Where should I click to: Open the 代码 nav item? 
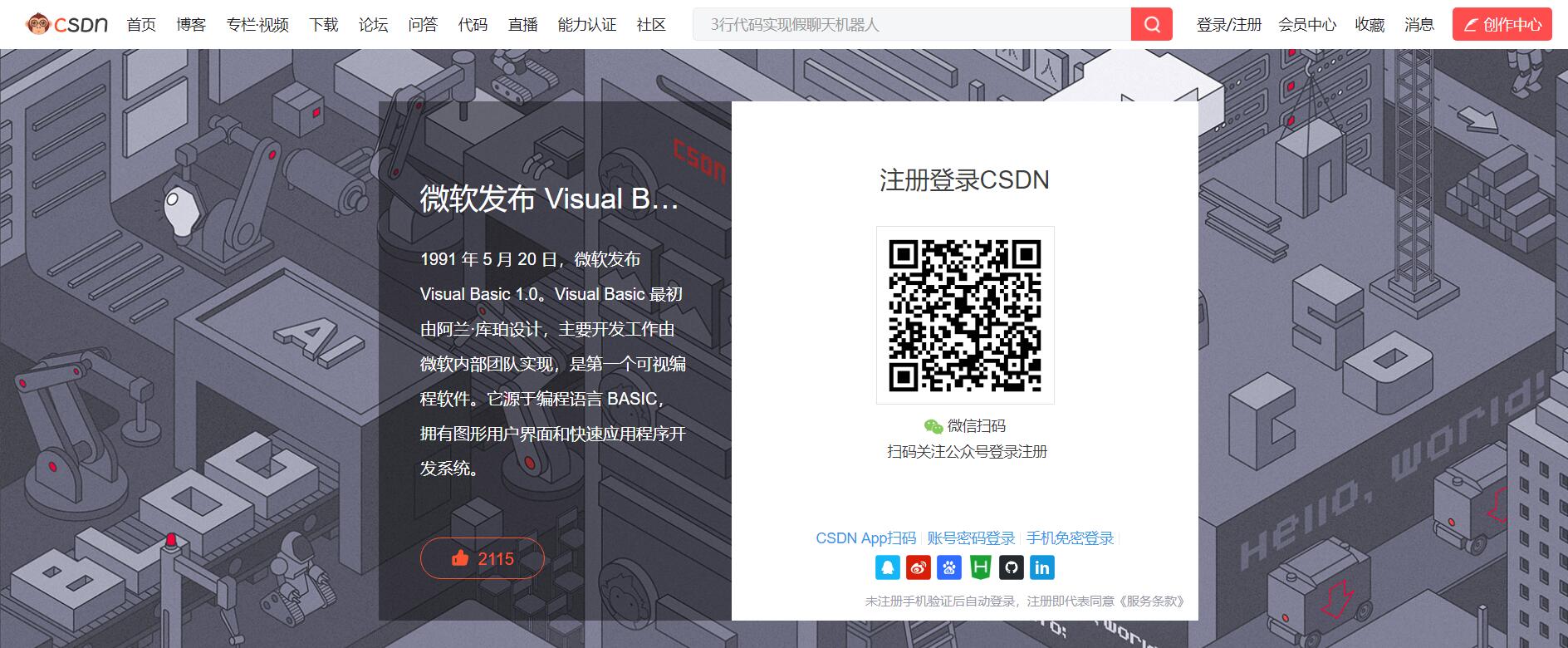[x=473, y=25]
